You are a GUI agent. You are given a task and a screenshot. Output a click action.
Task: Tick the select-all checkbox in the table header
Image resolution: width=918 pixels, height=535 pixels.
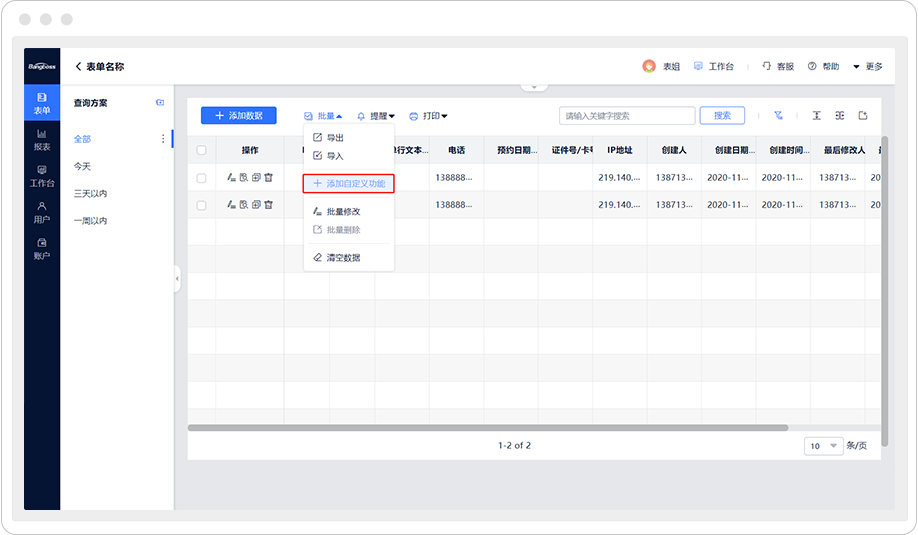tap(201, 150)
